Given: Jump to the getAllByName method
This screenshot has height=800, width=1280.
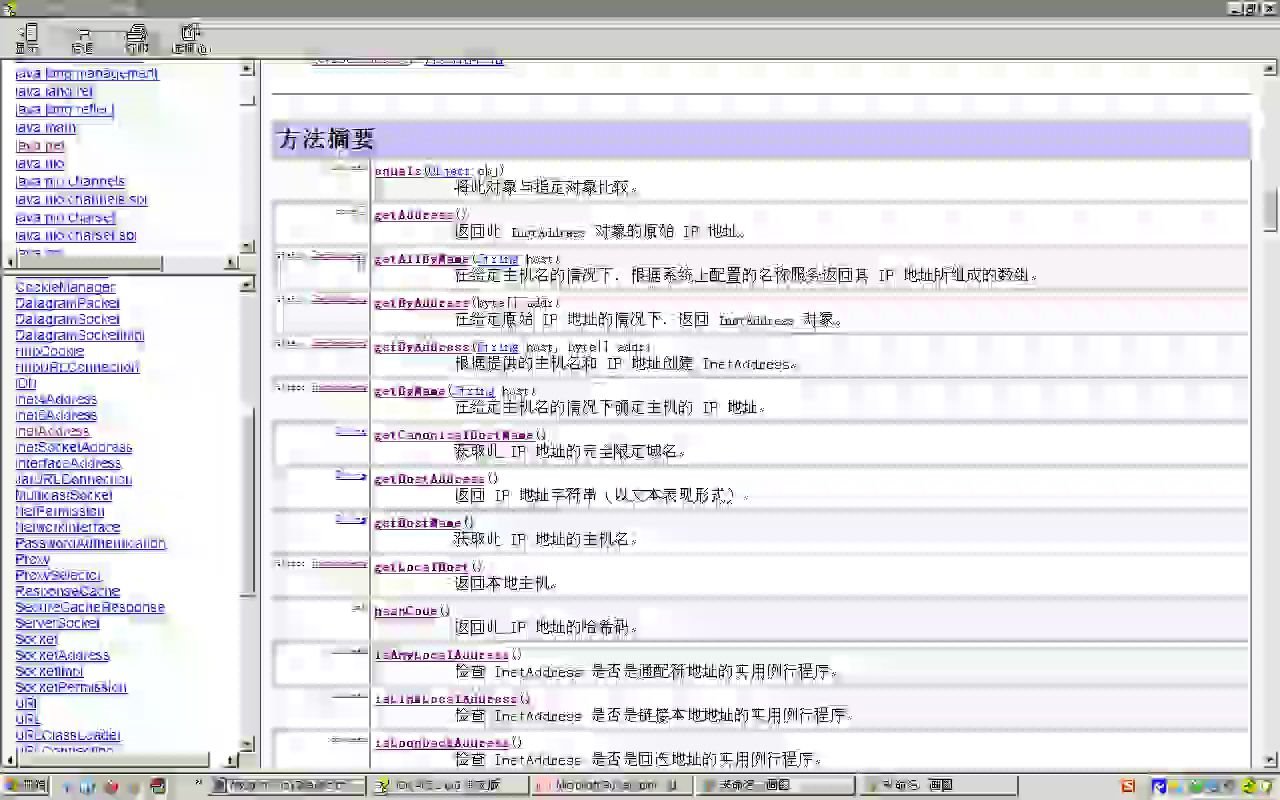Looking at the screenshot, I should pyautogui.click(x=421, y=259).
